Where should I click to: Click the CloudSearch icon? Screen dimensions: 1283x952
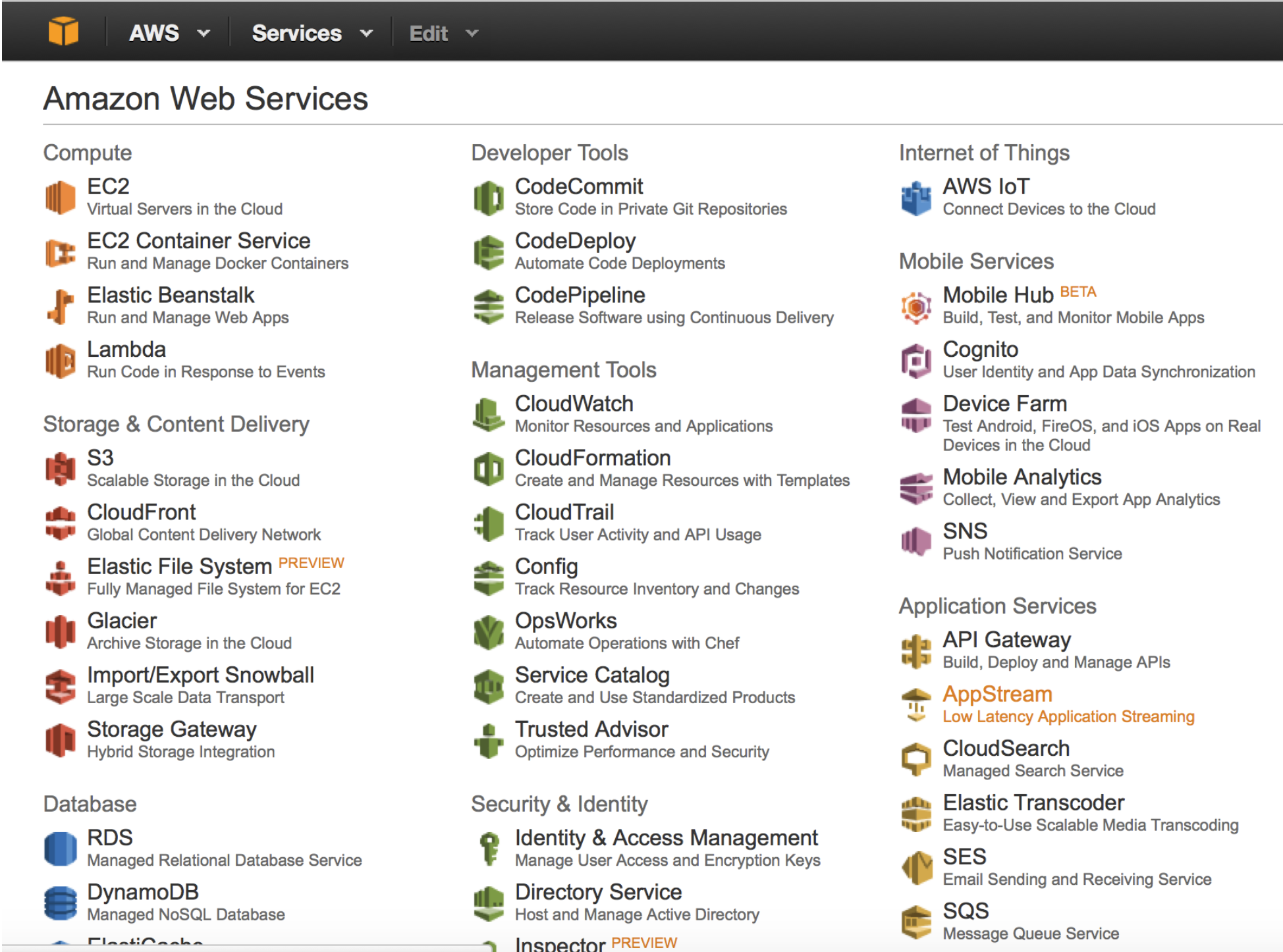[x=916, y=760]
